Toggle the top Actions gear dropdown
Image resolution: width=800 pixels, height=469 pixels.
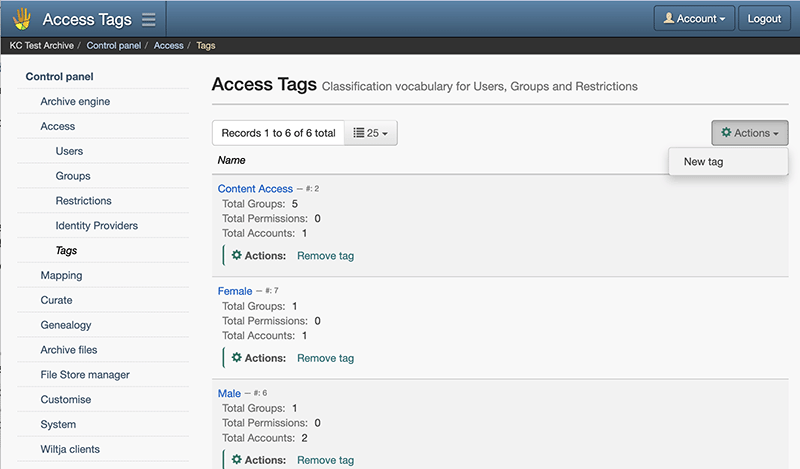(749, 133)
